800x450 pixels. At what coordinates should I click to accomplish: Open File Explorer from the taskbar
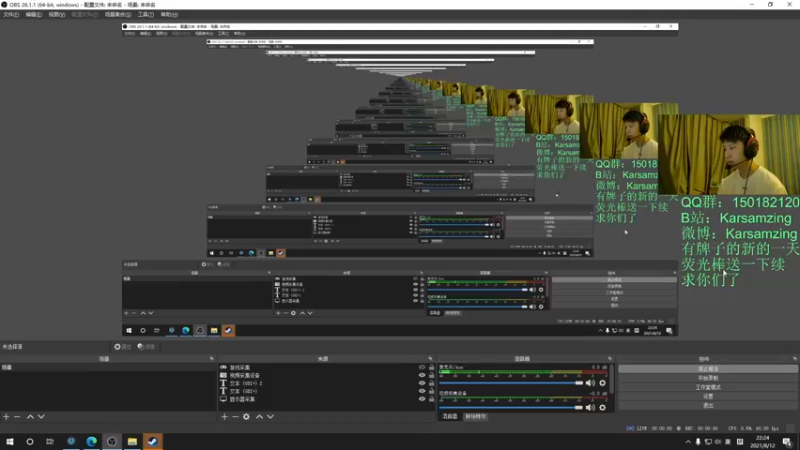[132, 441]
